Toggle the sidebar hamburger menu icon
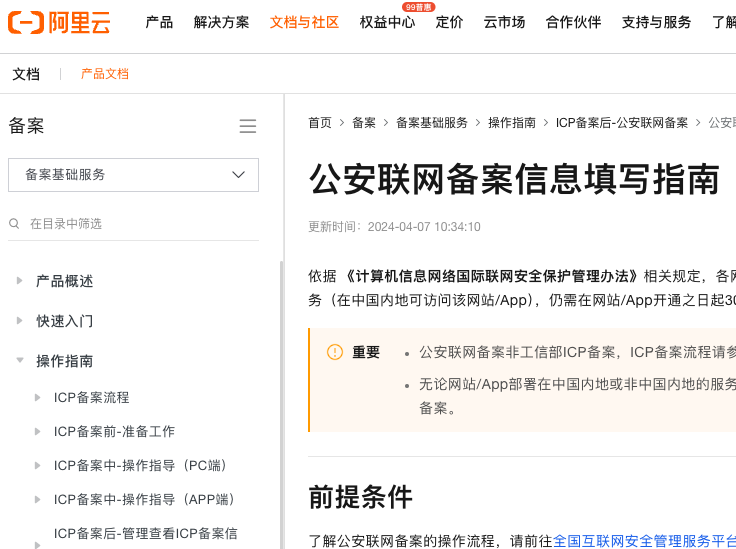The height and width of the screenshot is (549, 736). click(x=248, y=126)
